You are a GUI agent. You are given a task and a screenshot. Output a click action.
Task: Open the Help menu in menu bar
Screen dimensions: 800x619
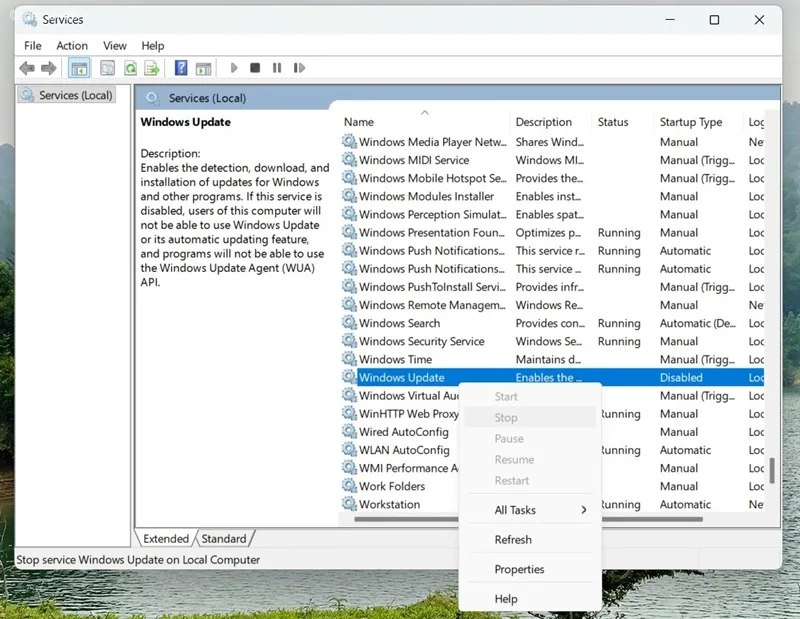pos(153,45)
